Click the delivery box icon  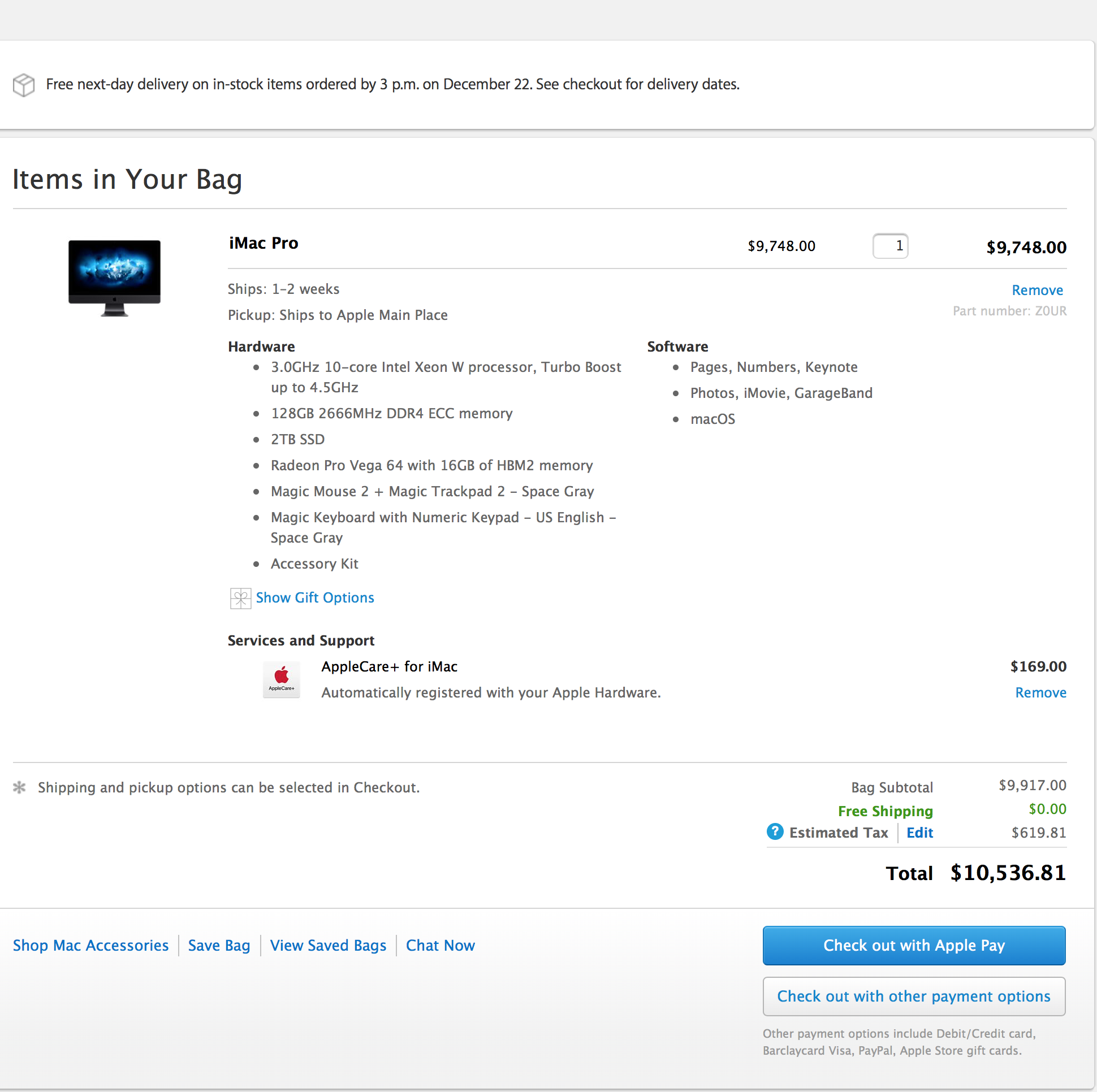(23, 85)
